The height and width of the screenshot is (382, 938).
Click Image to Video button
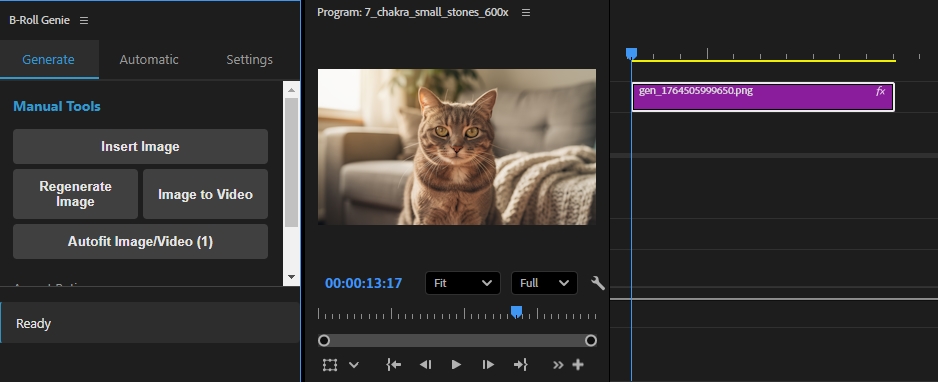205,194
